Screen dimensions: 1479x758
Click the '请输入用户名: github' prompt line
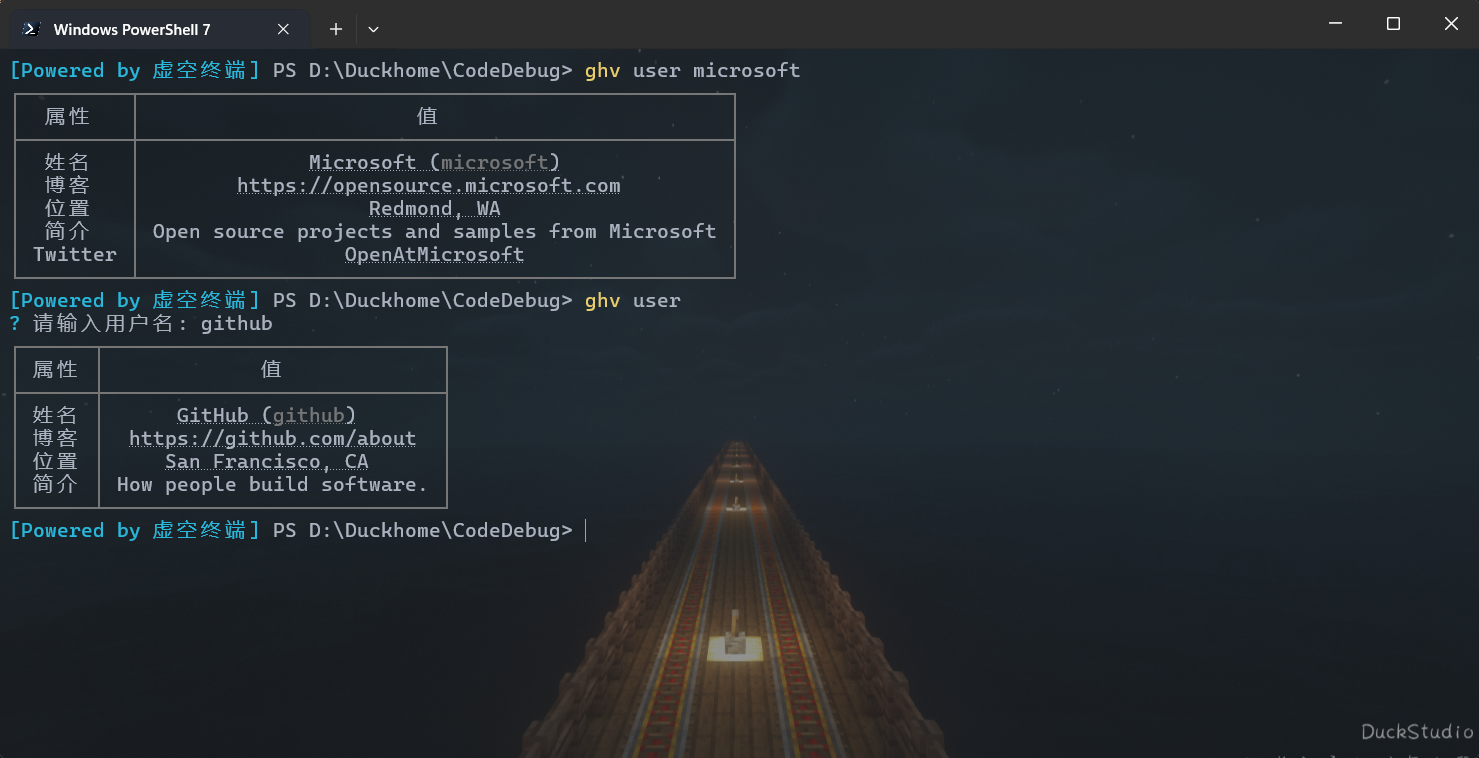coord(141,324)
